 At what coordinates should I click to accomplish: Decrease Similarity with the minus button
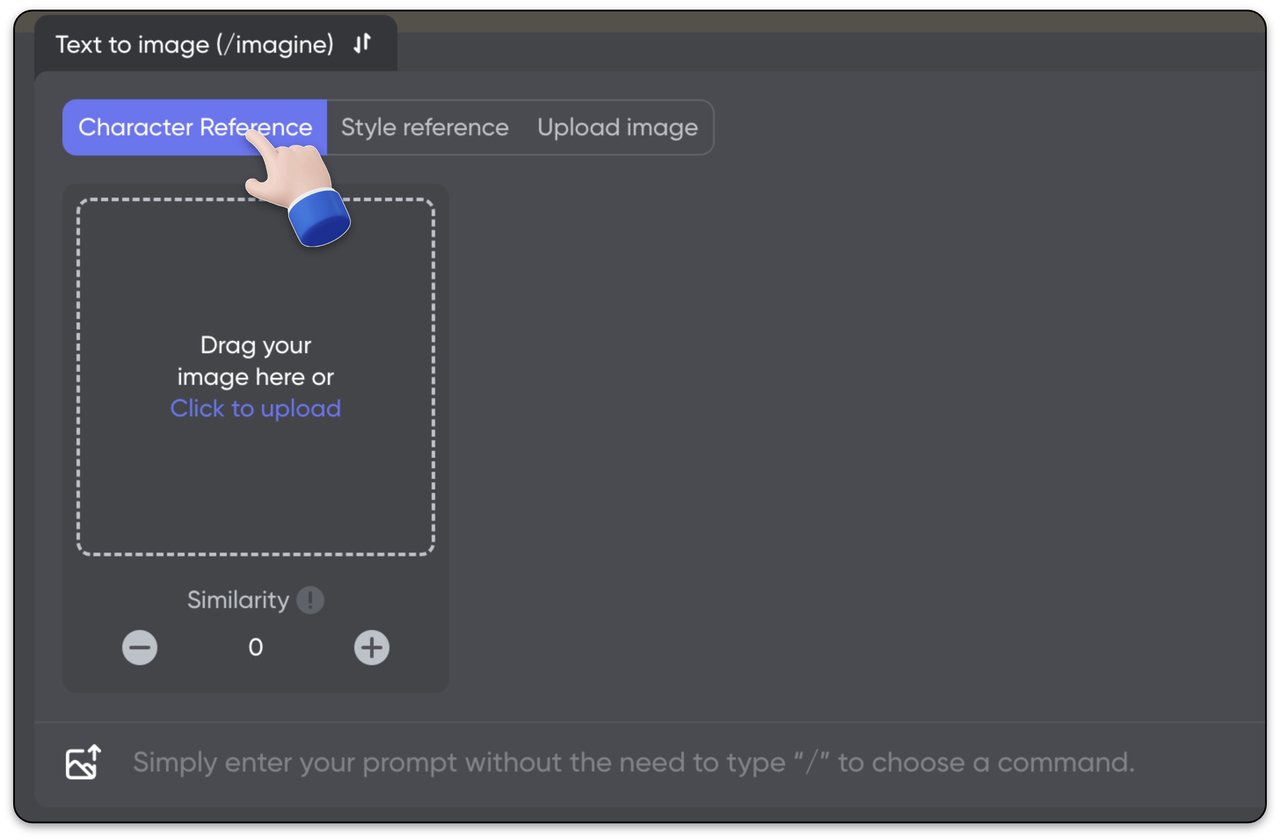140,647
